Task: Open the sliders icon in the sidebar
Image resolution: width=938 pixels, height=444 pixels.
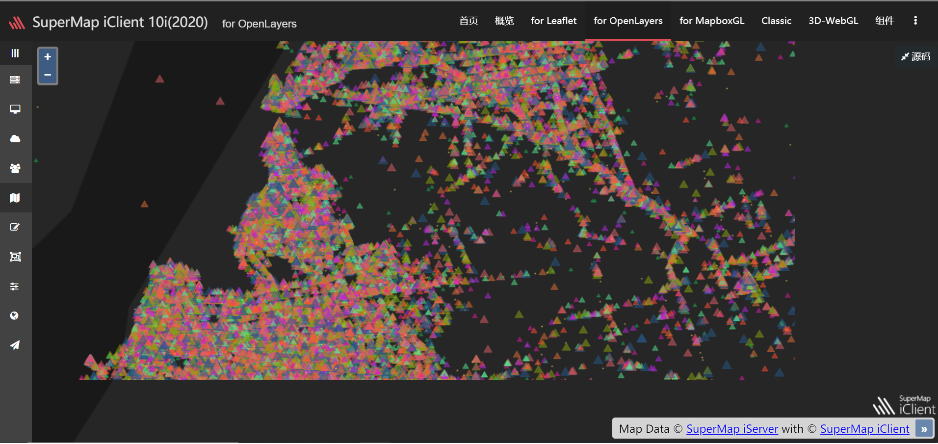Action: [16, 287]
